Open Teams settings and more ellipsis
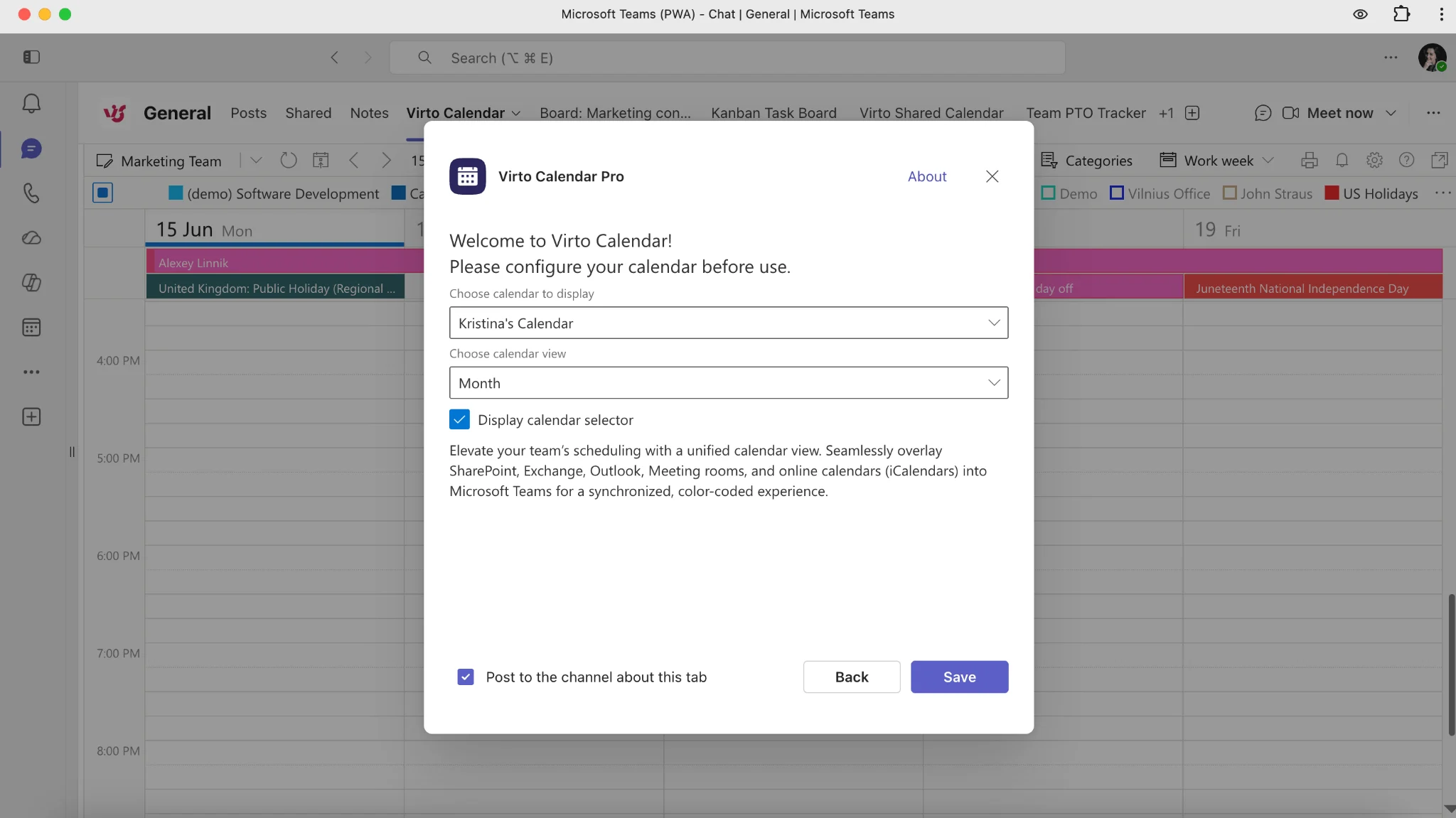This screenshot has width=1456, height=818. click(x=1391, y=58)
